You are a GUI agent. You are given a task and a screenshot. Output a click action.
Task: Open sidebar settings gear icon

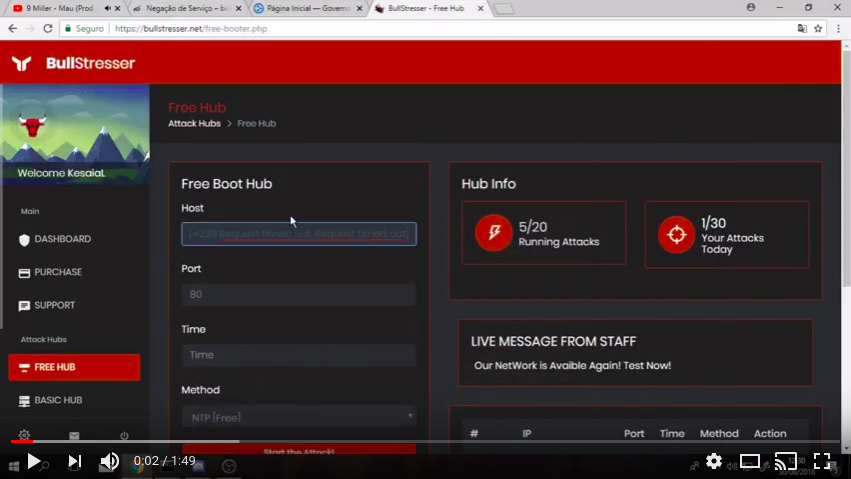(x=24, y=435)
